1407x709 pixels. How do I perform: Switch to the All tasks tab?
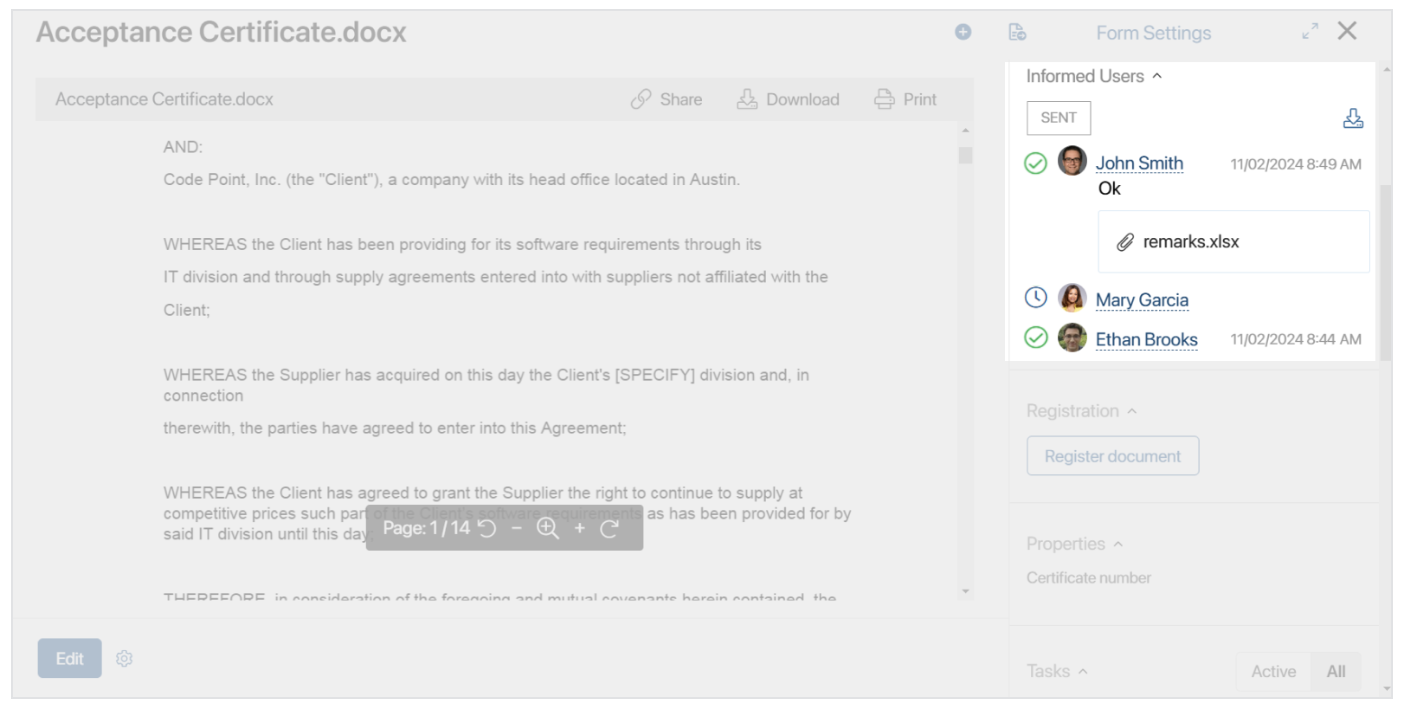pos(1336,671)
